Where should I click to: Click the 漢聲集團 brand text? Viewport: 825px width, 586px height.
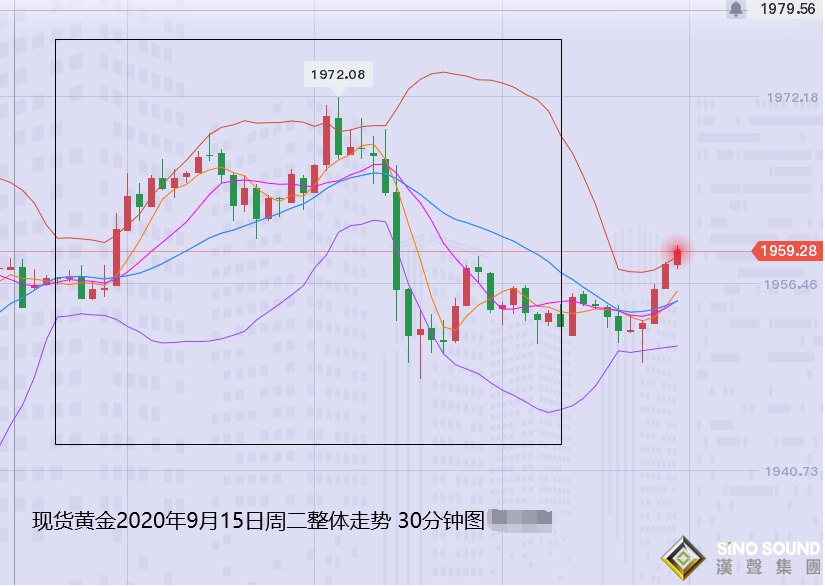(x=768, y=569)
